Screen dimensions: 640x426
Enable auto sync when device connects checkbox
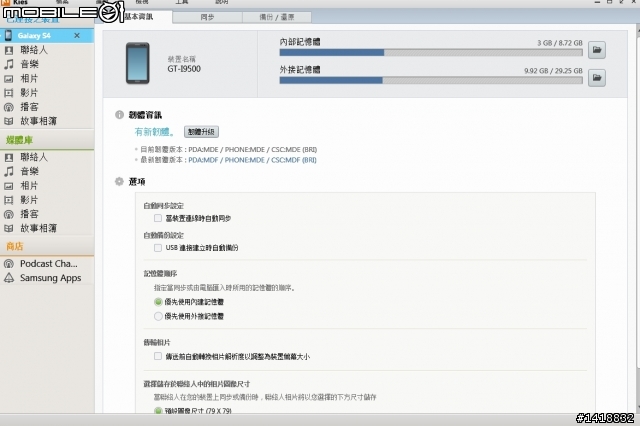tap(158, 218)
